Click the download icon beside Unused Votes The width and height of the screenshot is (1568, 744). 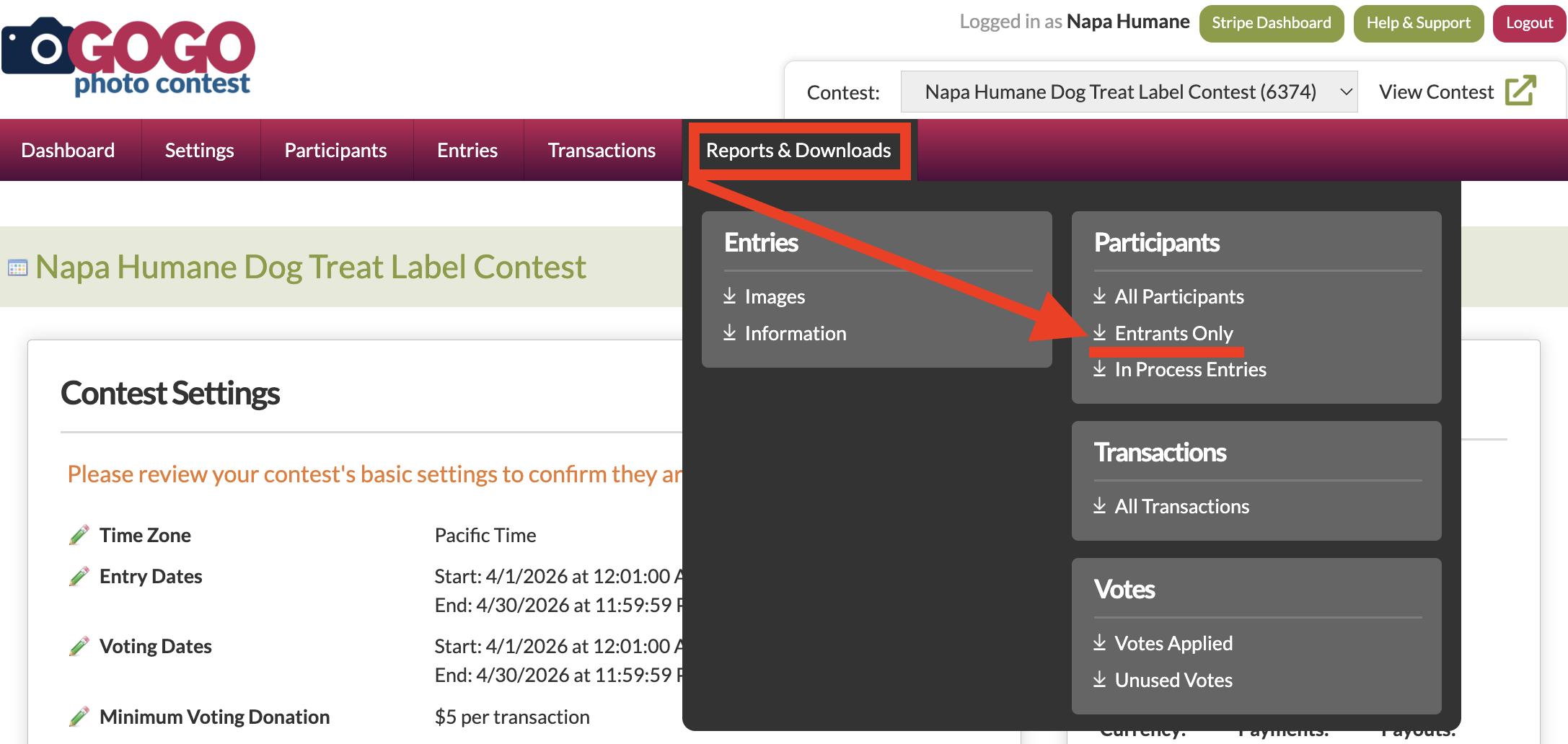1100,679
